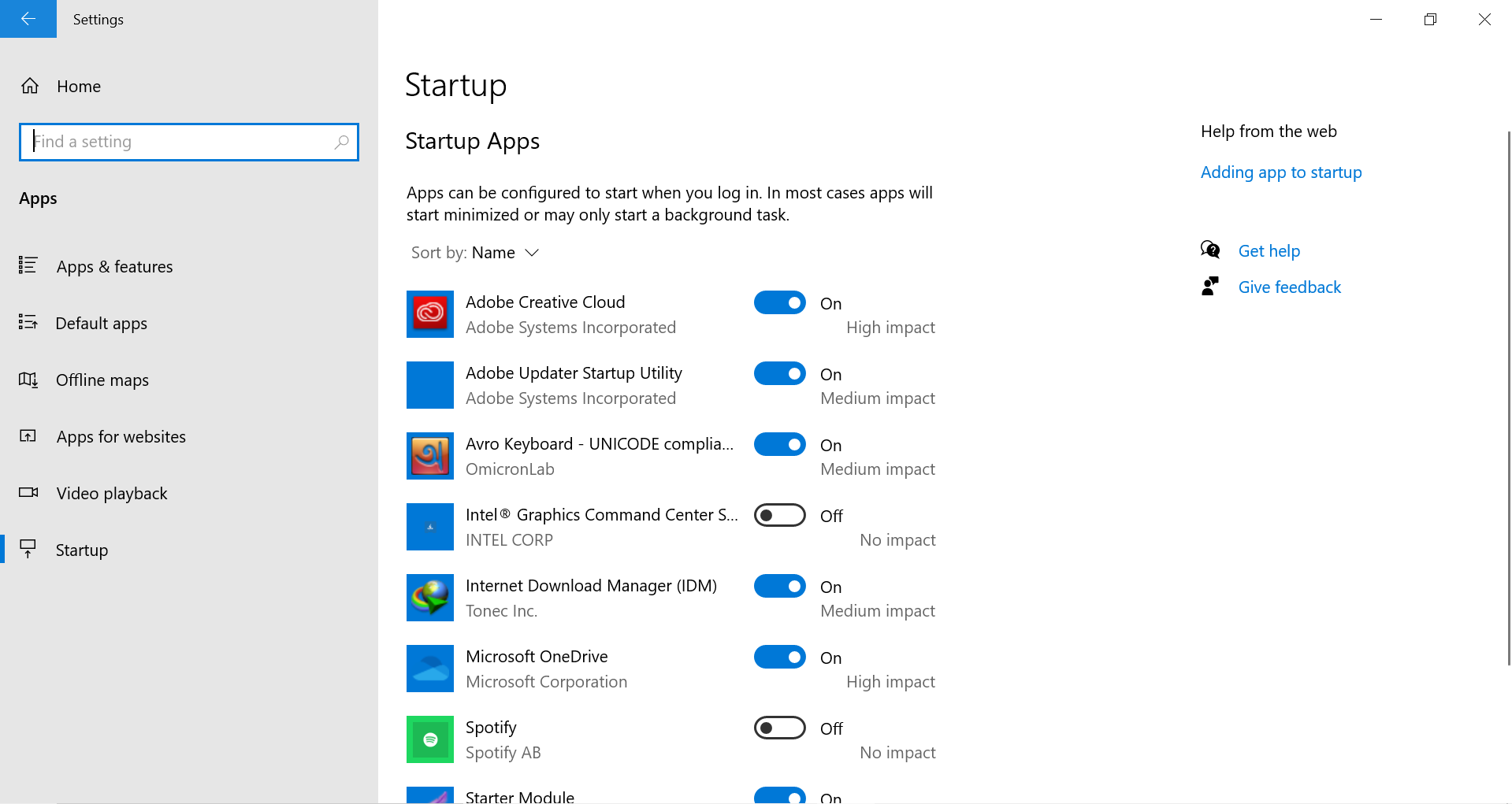Turn on Spotify startup toggle
The image size is (1512, 804).
point(779,728)
